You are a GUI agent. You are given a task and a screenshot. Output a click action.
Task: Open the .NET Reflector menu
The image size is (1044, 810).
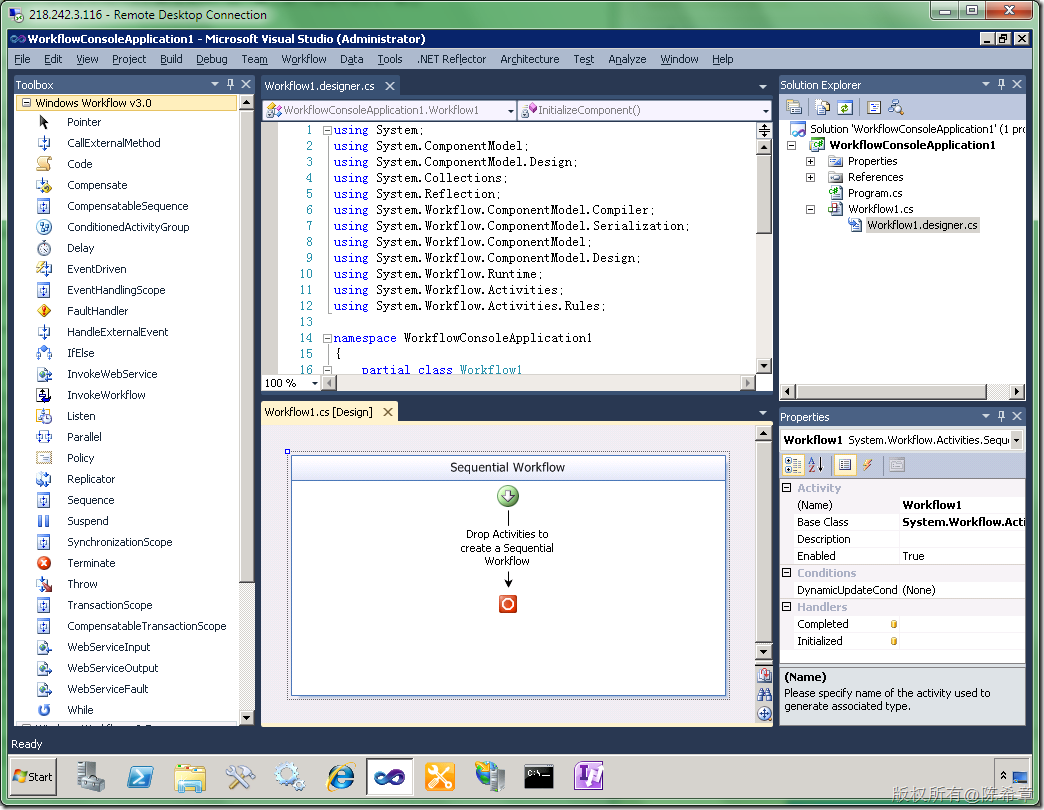[451, 59]
